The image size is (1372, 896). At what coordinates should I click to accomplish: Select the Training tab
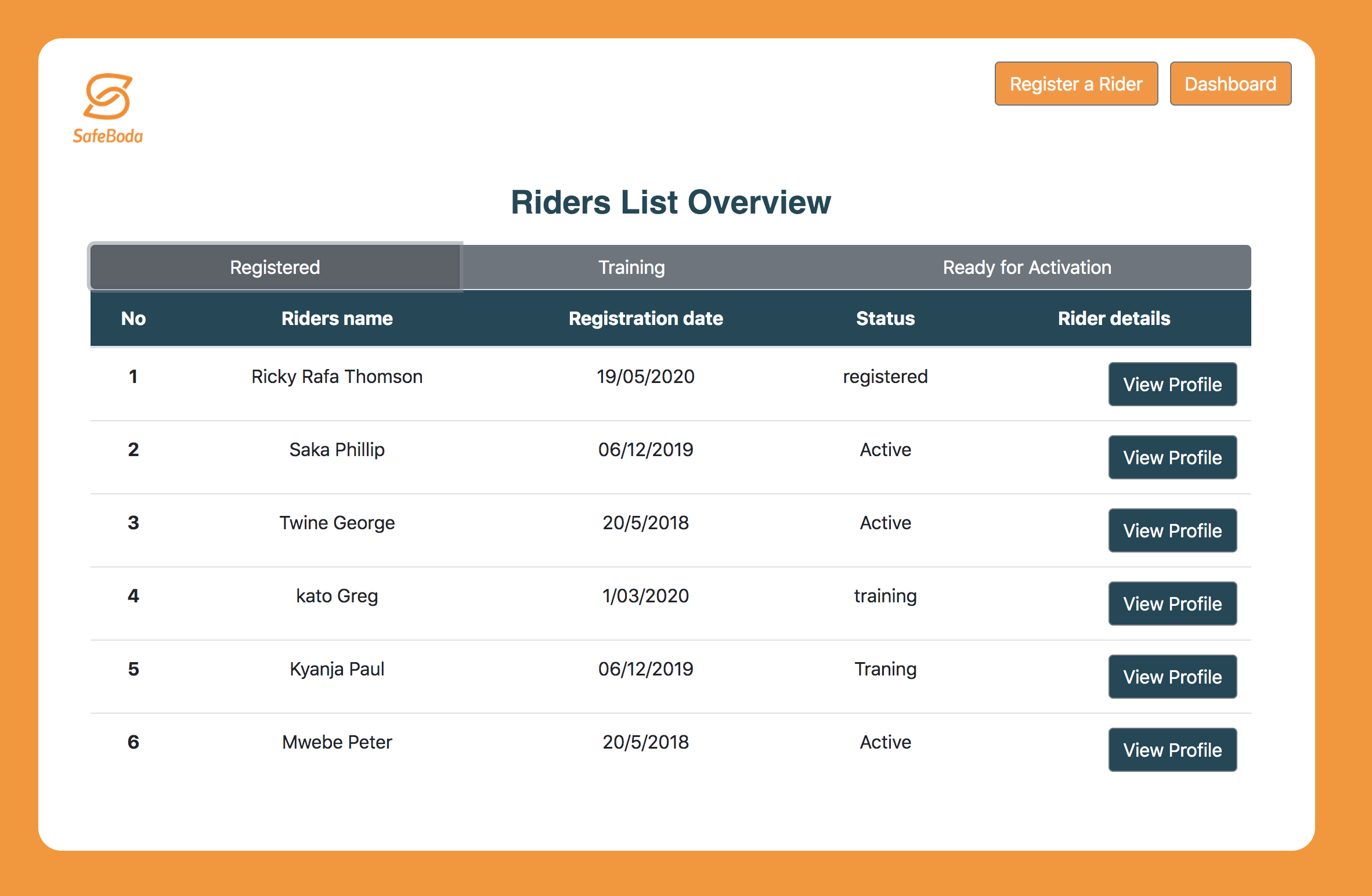point(631,268)
